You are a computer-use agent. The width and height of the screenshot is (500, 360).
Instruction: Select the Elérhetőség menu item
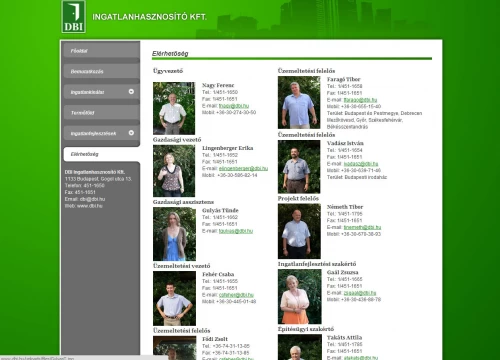pos(101,154)
